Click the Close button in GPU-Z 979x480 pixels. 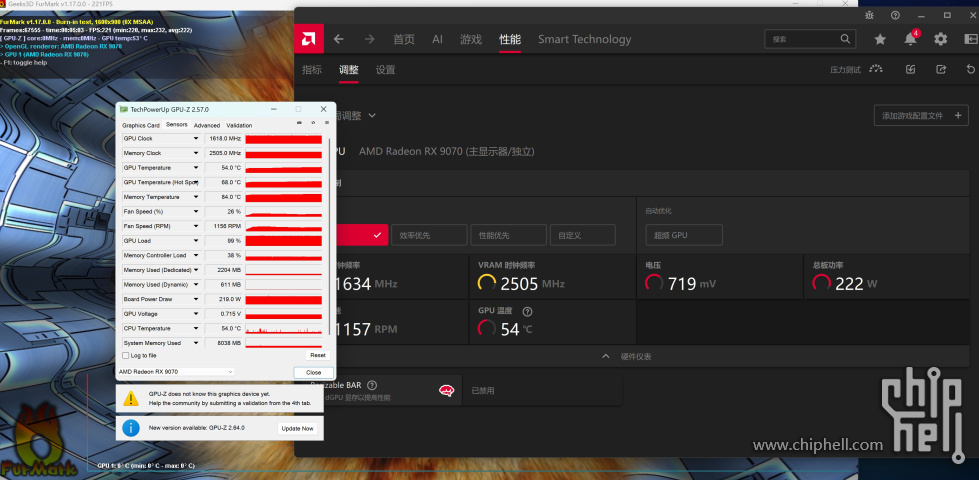pos(313,372)
